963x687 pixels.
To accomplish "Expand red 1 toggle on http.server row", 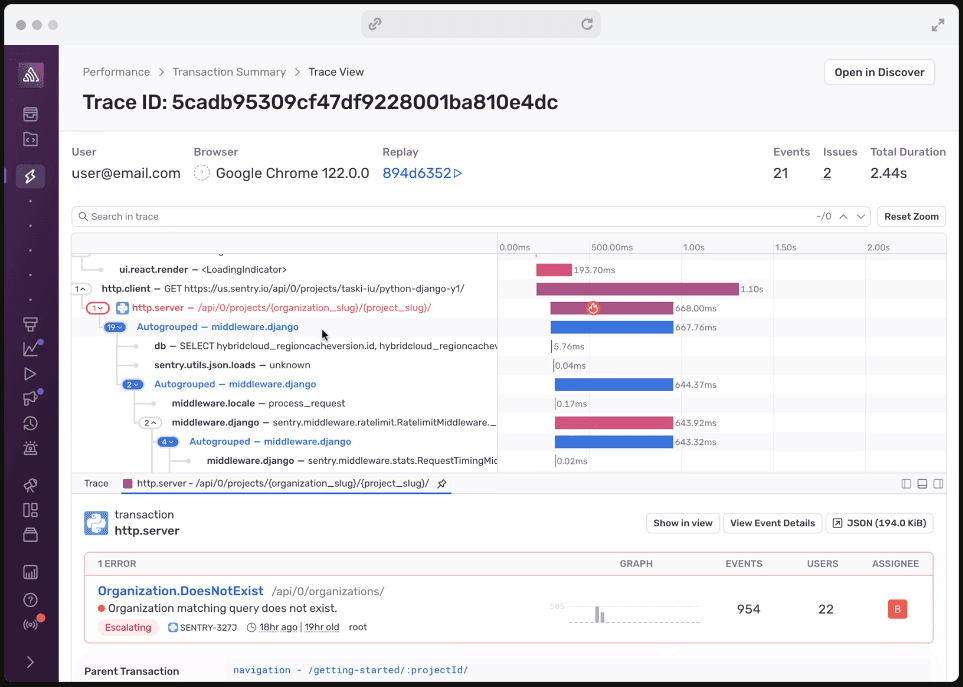I will (x=98, y=308).
